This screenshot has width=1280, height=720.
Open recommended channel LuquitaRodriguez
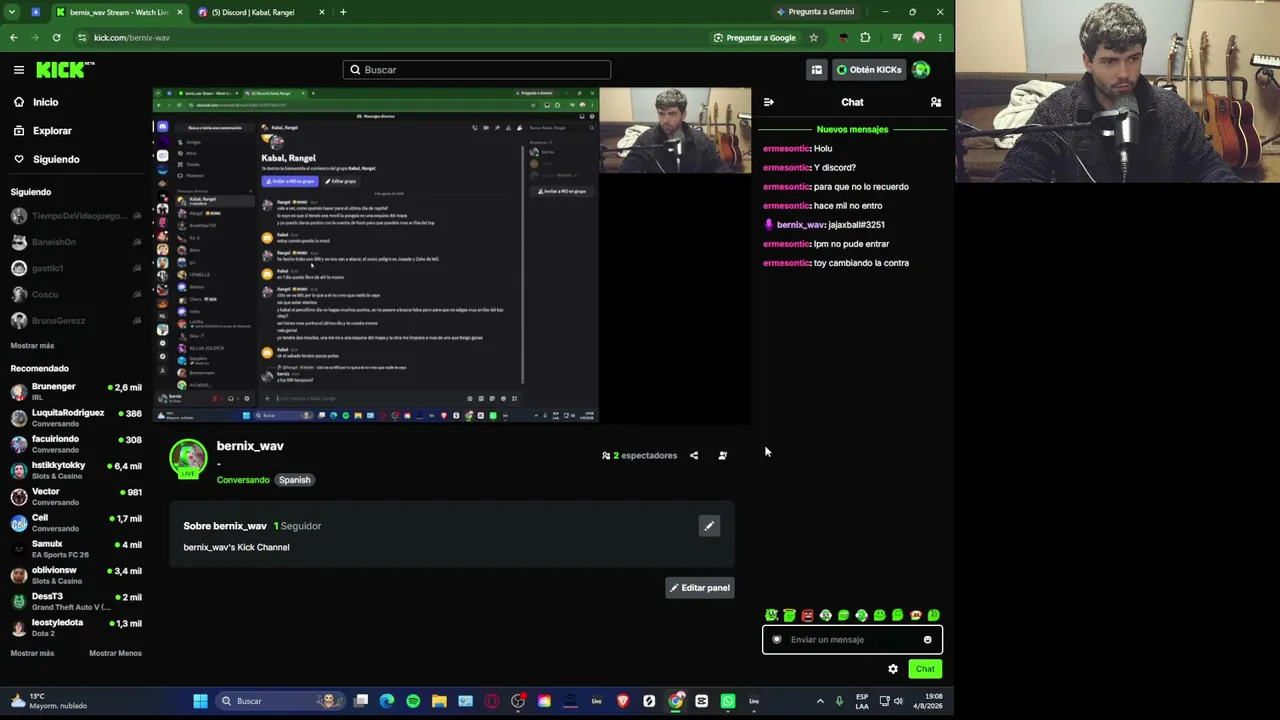pos(76,418)
